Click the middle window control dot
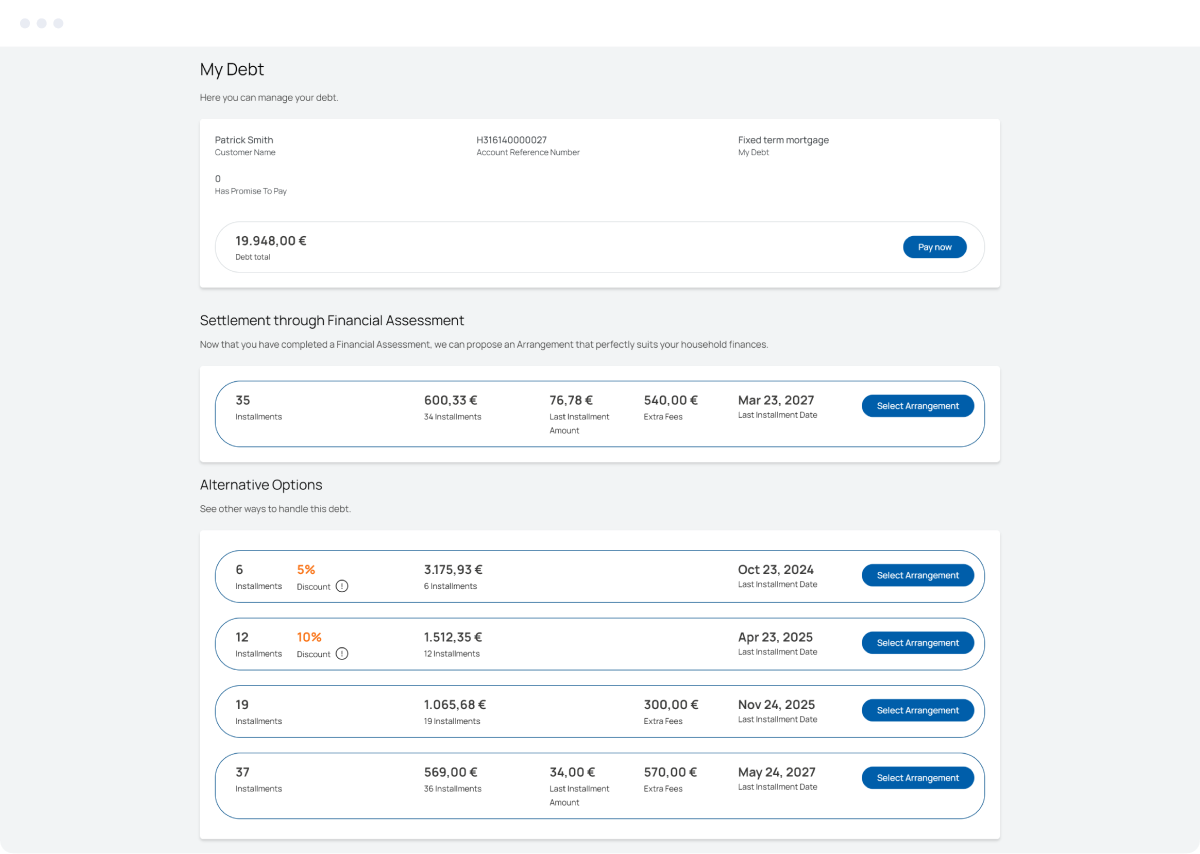 click(x=41, y=22)
